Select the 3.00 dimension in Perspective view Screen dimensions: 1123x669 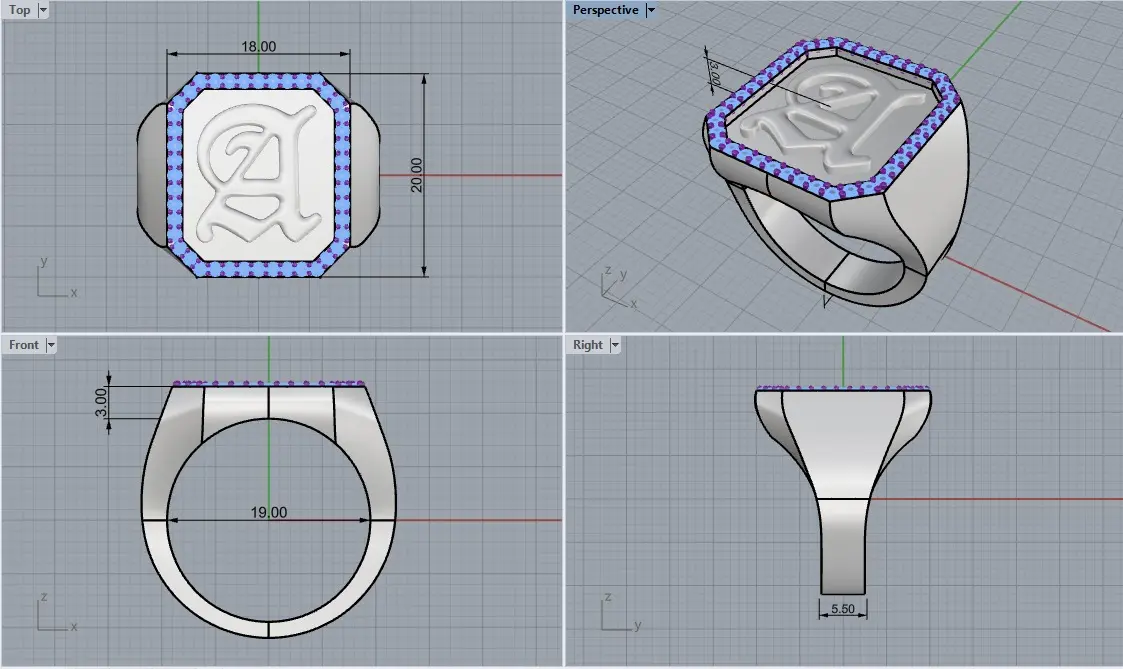pyautogui.click(x=715, y=74)
